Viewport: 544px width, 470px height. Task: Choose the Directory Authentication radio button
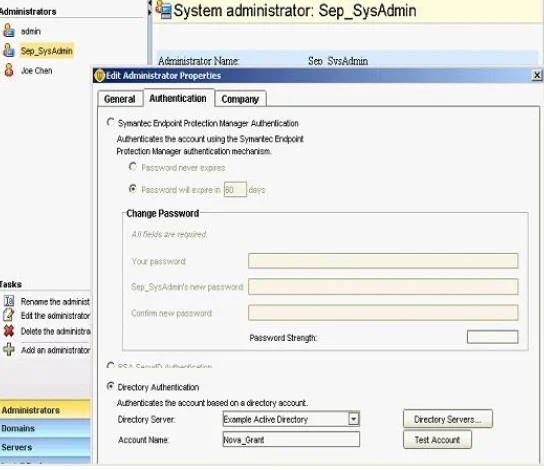coord(110,386)
